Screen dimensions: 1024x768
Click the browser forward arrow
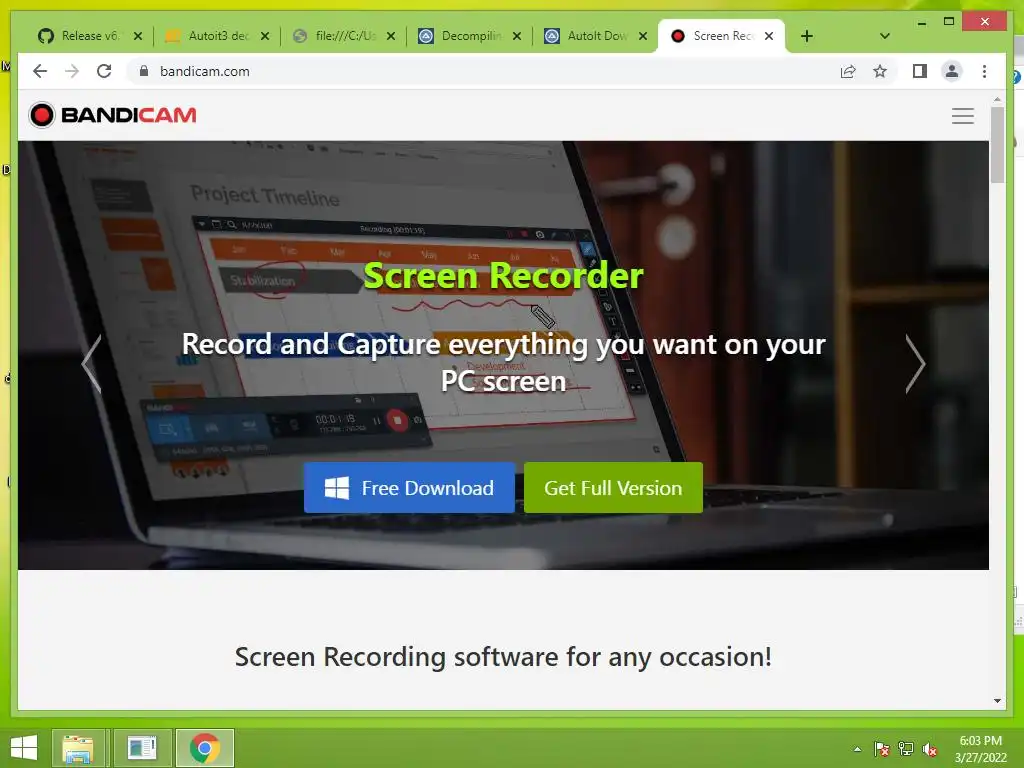pyautogui.click(x=72, y=71)
